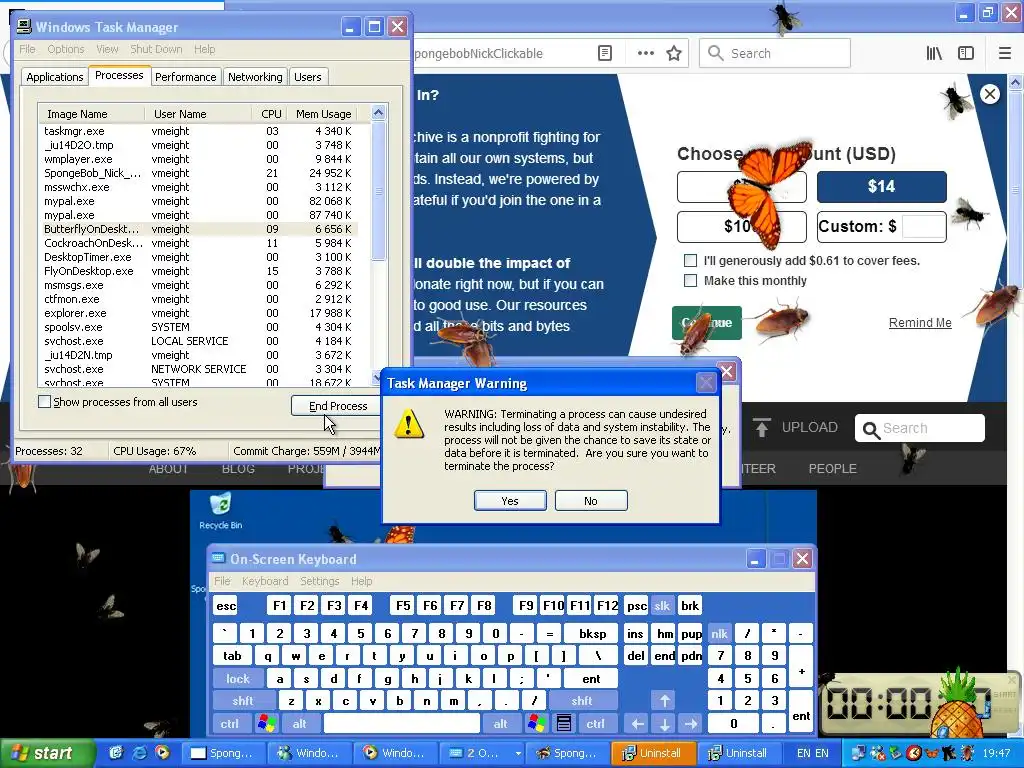Launch Windows Media Player from Quick Launch
Screen dimensions: 1024x768
click(161, 753)
